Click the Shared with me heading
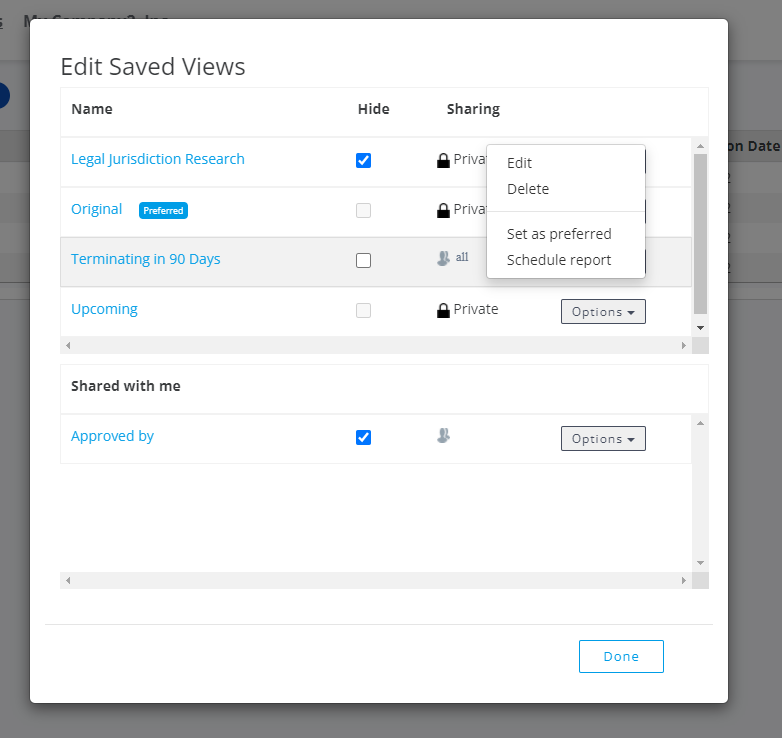 126,386
